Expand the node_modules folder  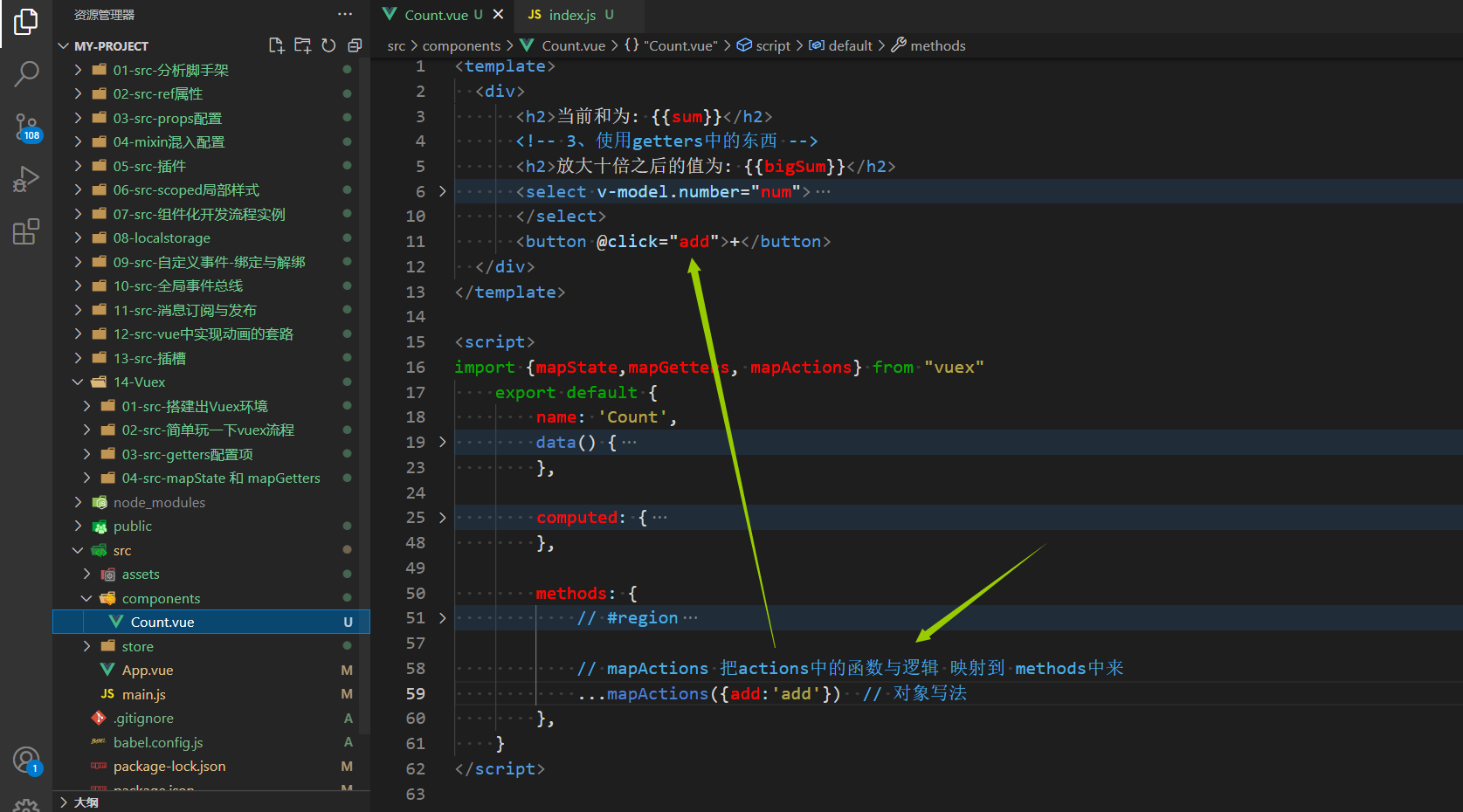click(78, 502)
